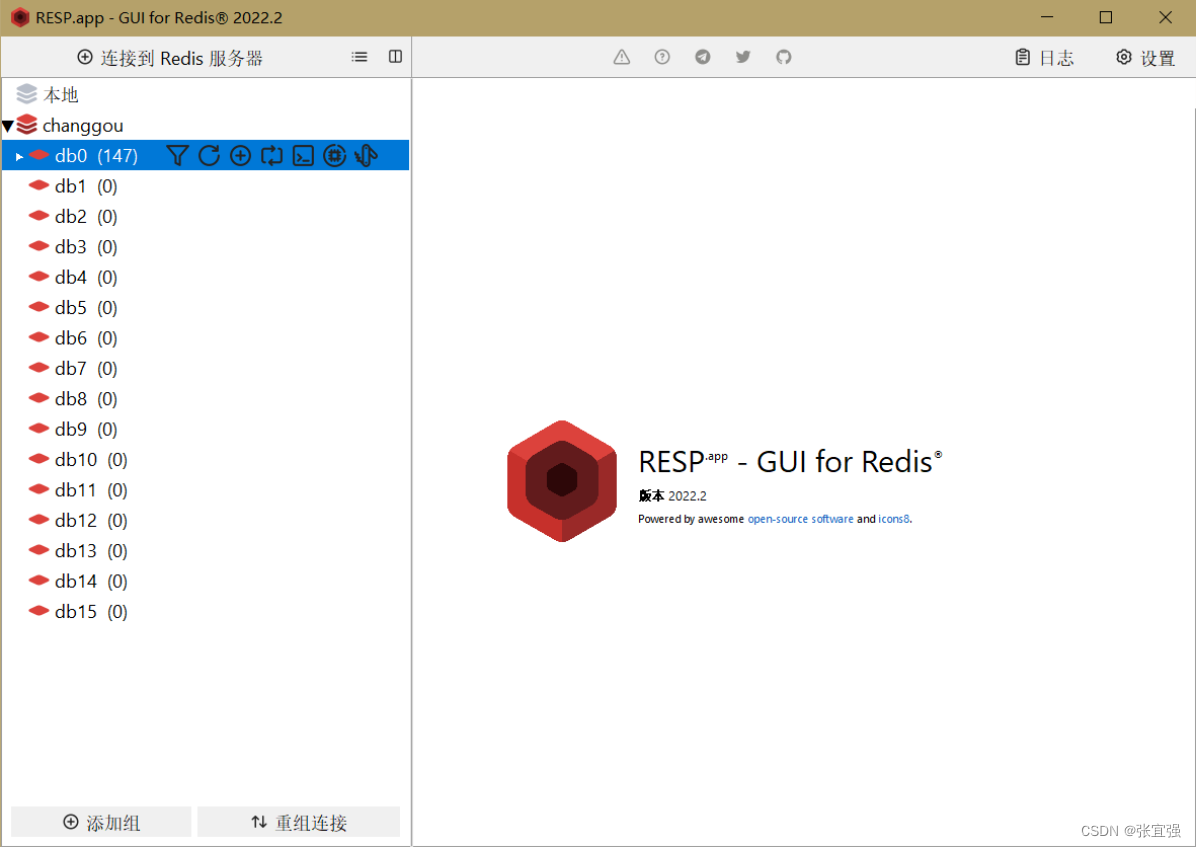The height and width of the screenshot is (847, 1196).
Task: Select db13 (0) database
Action: (x=206, y=551)
